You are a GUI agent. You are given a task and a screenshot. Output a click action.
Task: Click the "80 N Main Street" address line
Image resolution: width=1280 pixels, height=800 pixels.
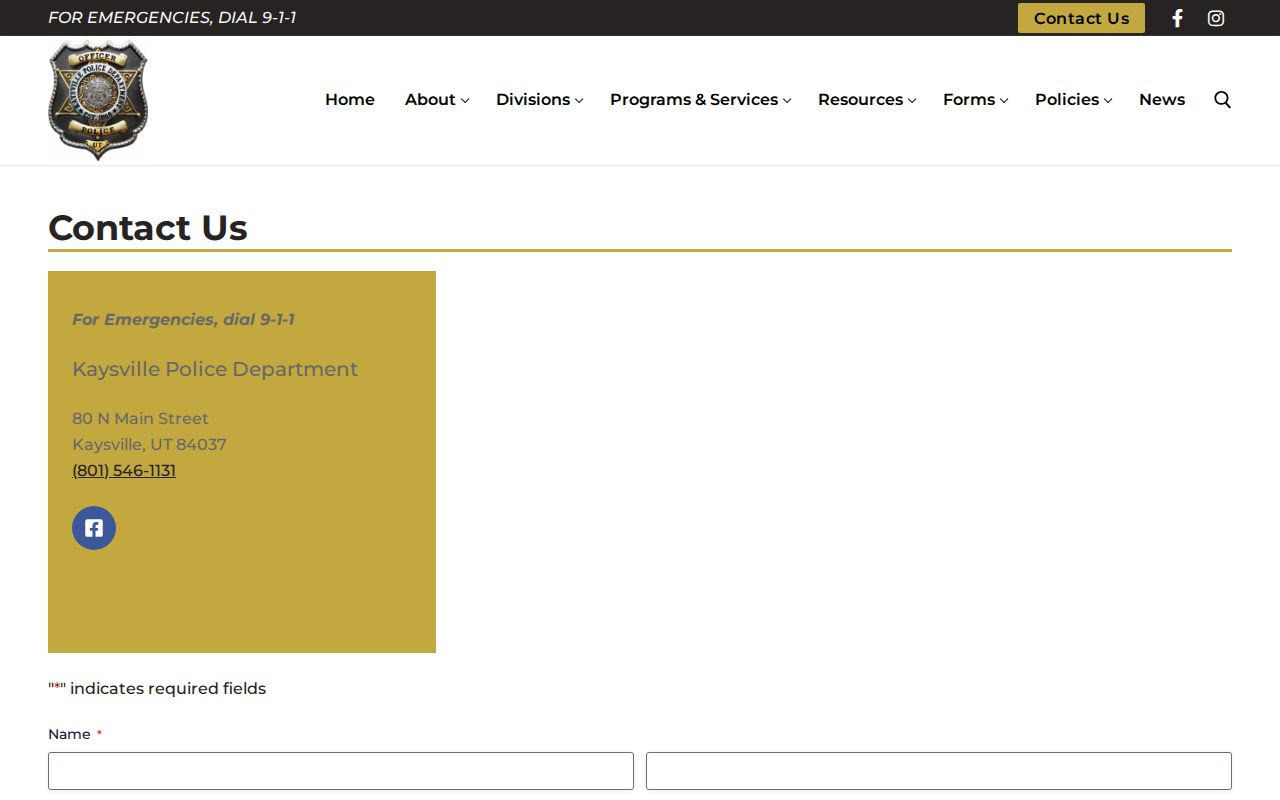click(x=141, y=418)
